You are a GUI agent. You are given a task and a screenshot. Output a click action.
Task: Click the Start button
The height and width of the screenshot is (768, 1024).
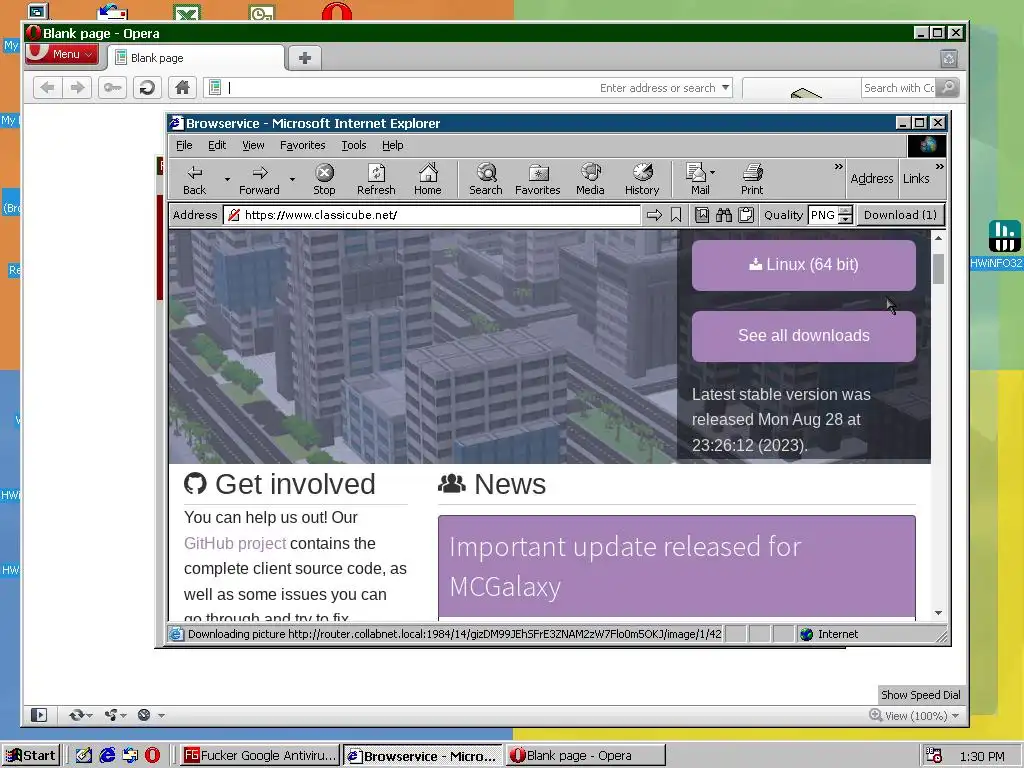click(31, 756)
